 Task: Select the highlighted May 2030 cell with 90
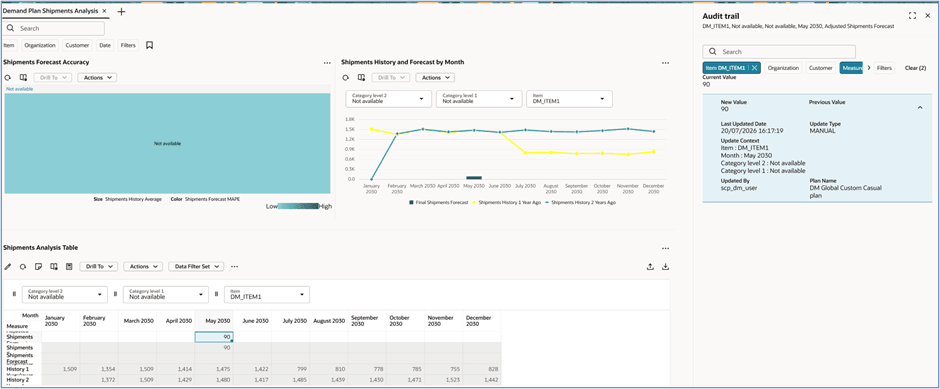pyautogui.click(x=214, y=337)
